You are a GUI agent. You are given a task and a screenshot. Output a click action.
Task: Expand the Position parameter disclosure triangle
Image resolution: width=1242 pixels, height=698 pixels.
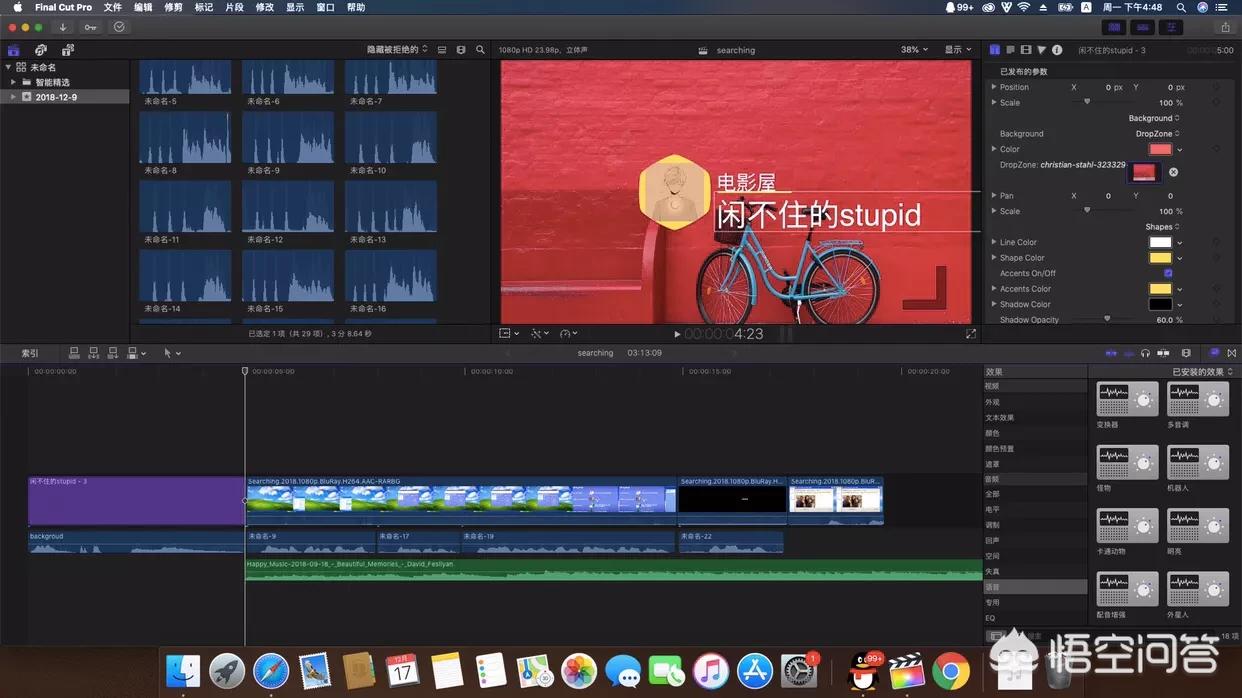[993, 87]
